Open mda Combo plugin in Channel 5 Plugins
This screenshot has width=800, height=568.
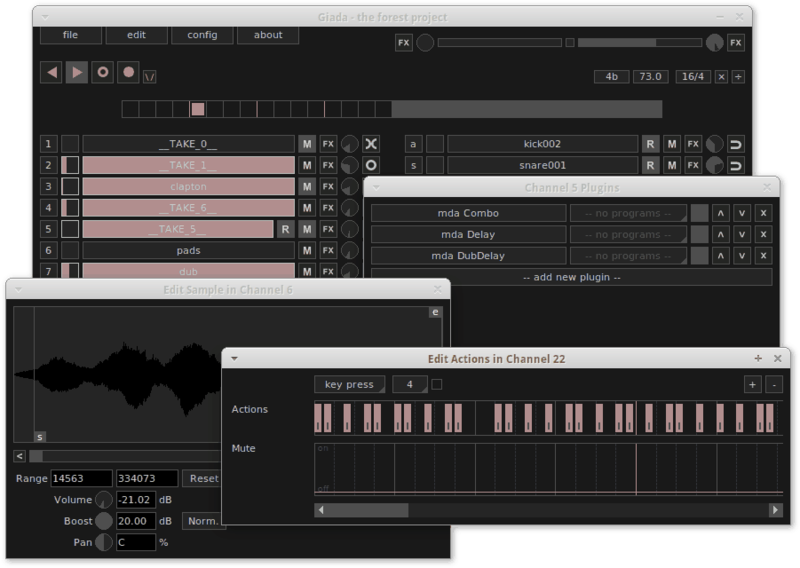(x=468, y=213)
